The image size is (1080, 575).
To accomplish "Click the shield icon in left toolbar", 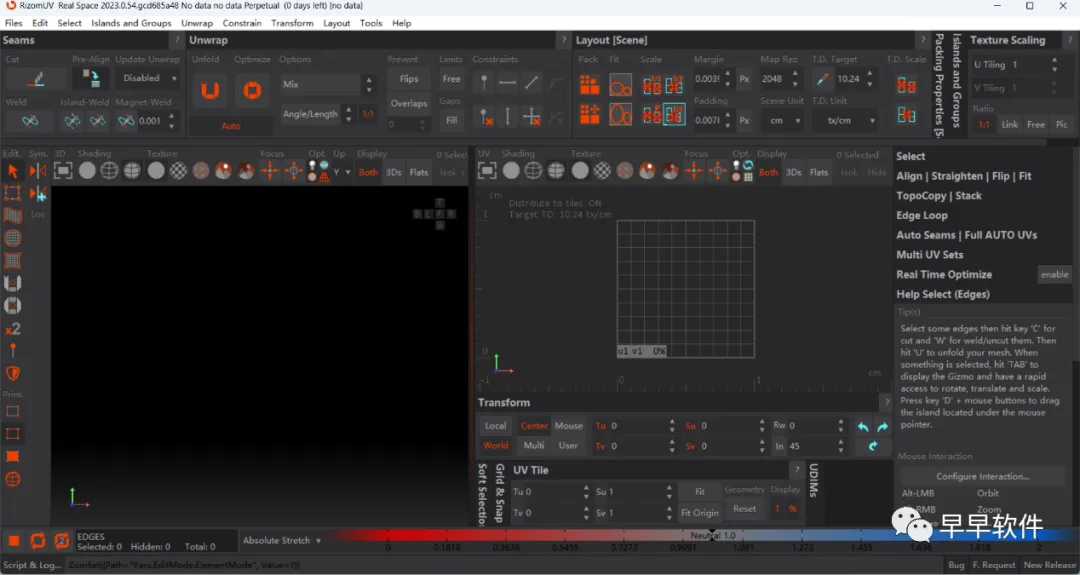I will pos(12,373).
